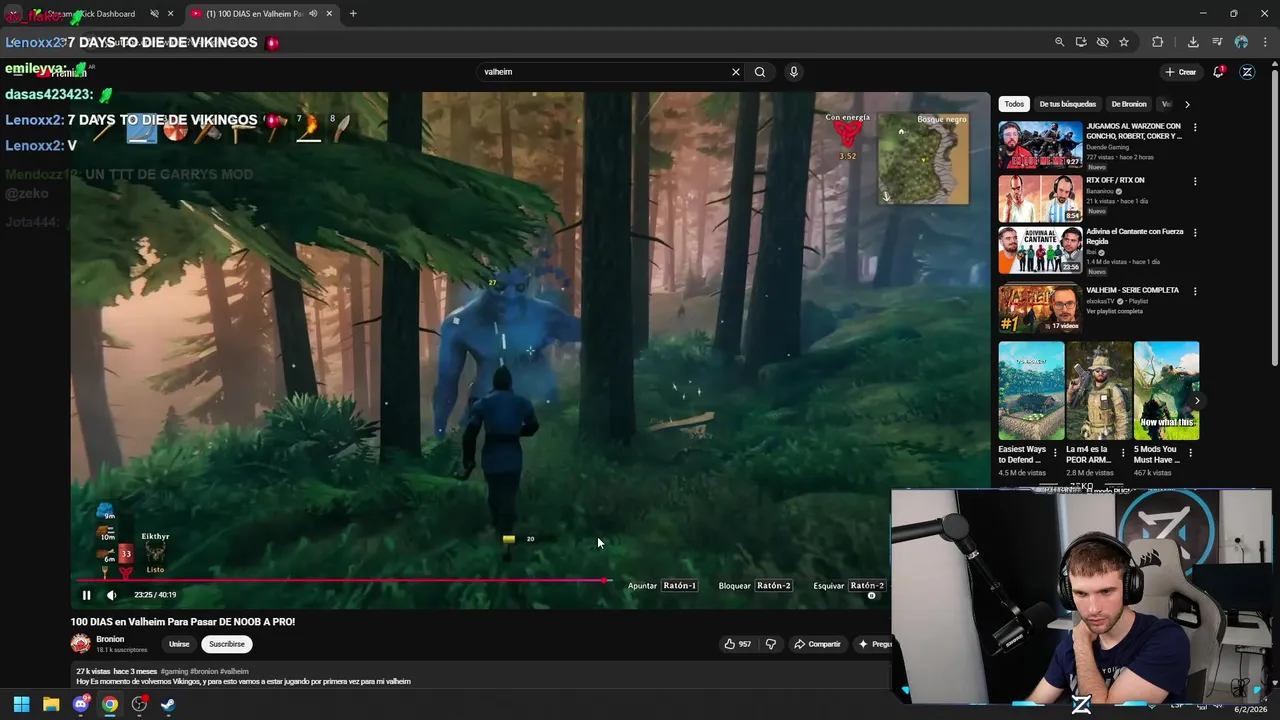
Task: Clear the valheim search text
Action: click(736, 72)
